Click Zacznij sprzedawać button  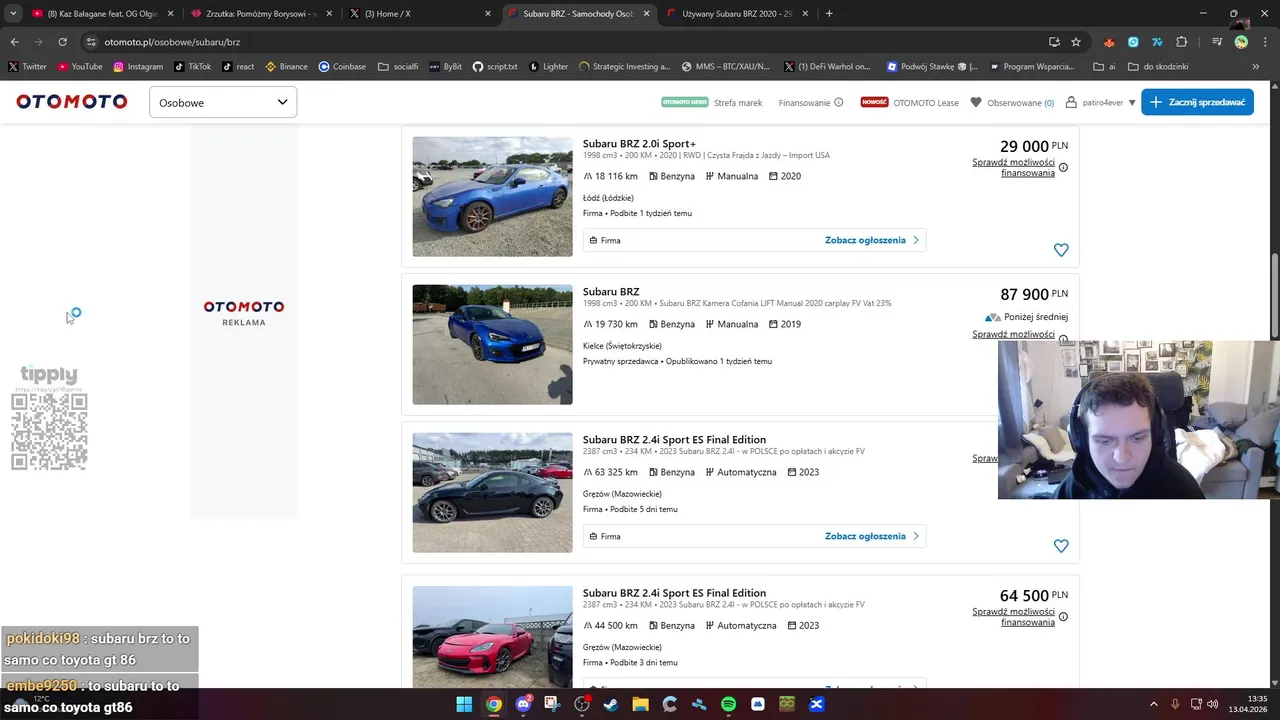coord(1197,102)
